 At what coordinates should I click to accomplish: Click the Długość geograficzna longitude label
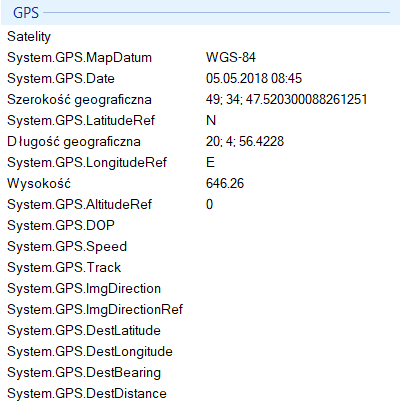[74, 142]
